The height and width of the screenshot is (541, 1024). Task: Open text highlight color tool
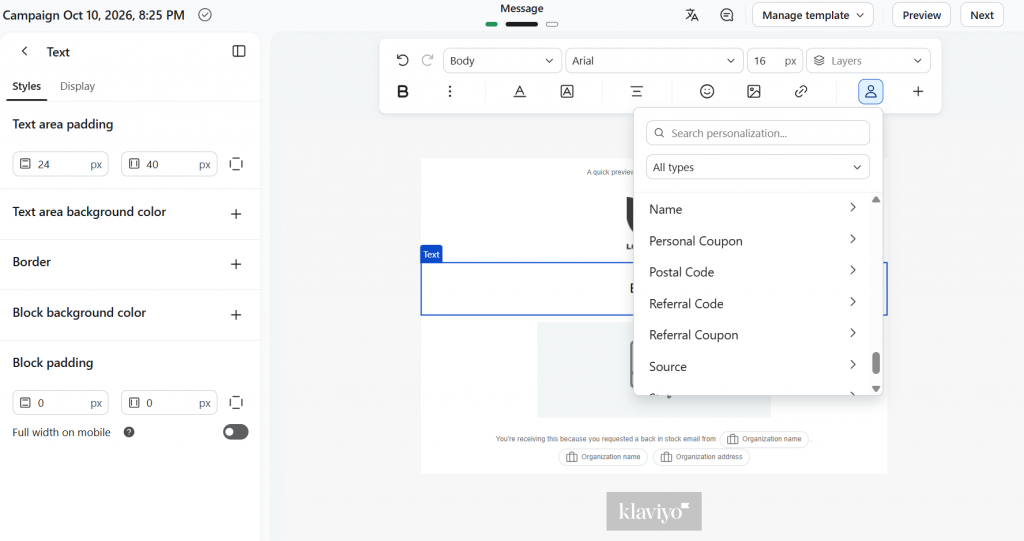coord(567,91)
